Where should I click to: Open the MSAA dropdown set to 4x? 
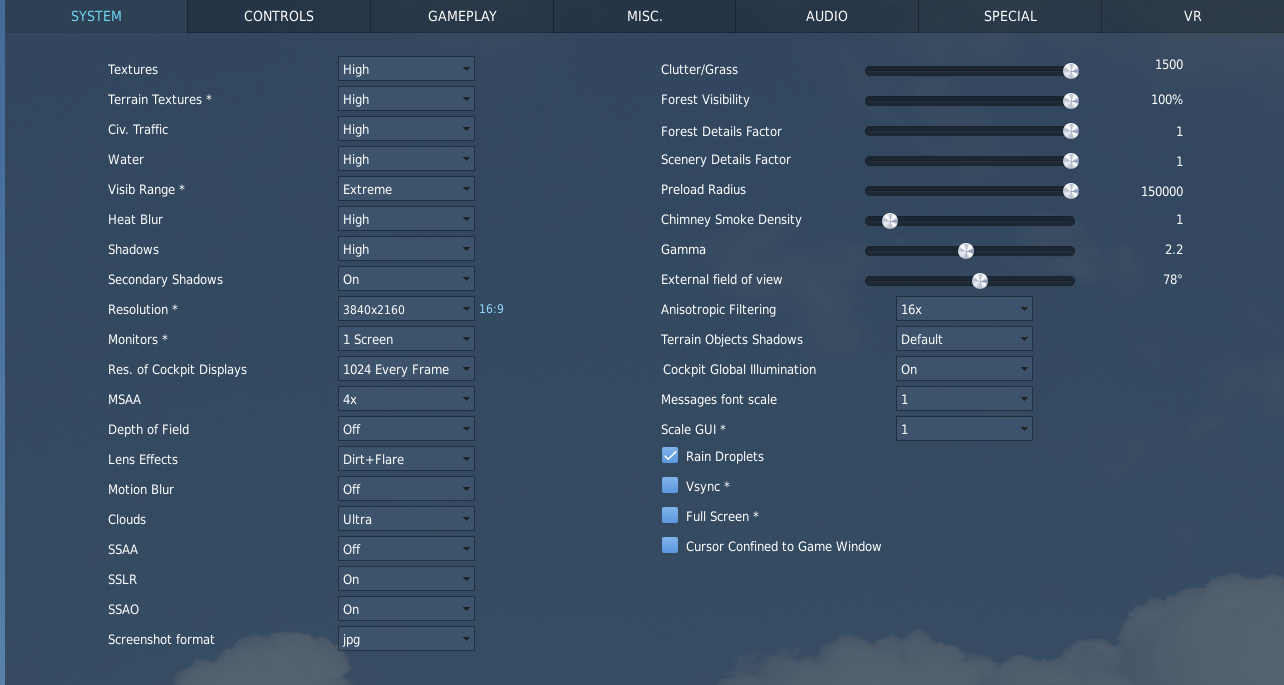tap(406, 399)
